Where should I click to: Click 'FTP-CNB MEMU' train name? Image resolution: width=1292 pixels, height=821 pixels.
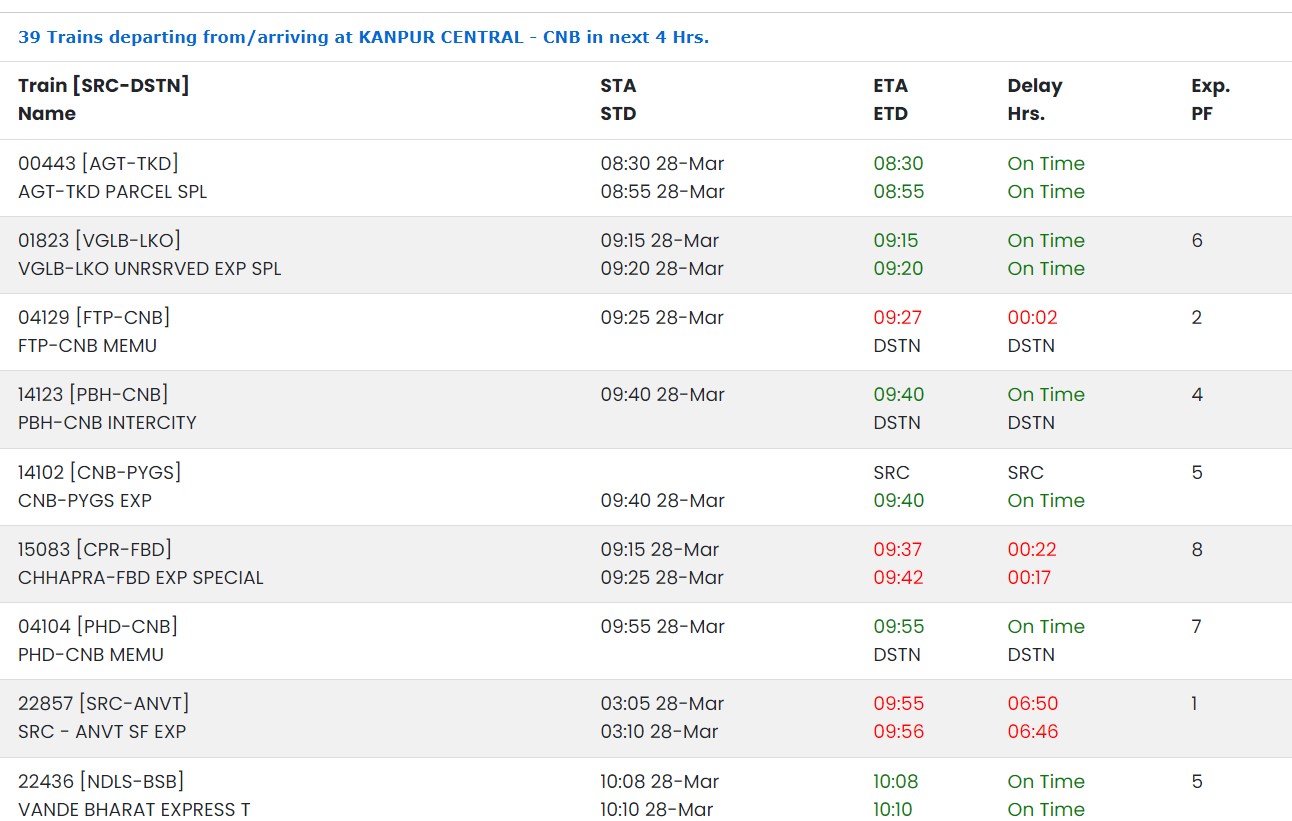pos(87,346)
